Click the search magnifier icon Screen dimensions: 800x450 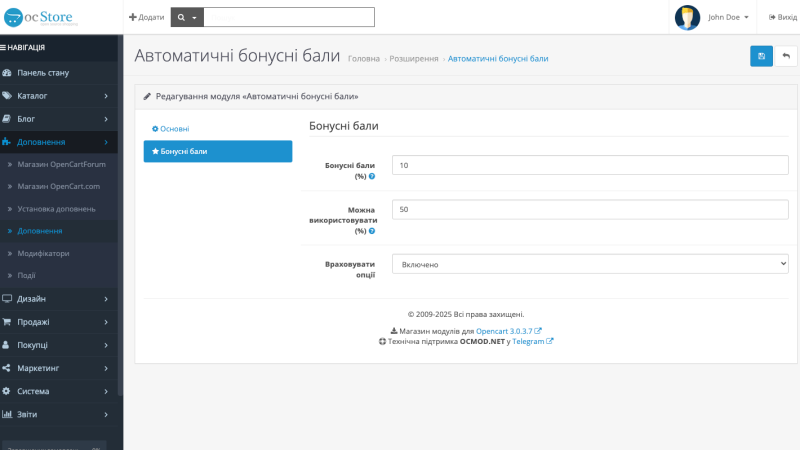[x=181, y=17]
